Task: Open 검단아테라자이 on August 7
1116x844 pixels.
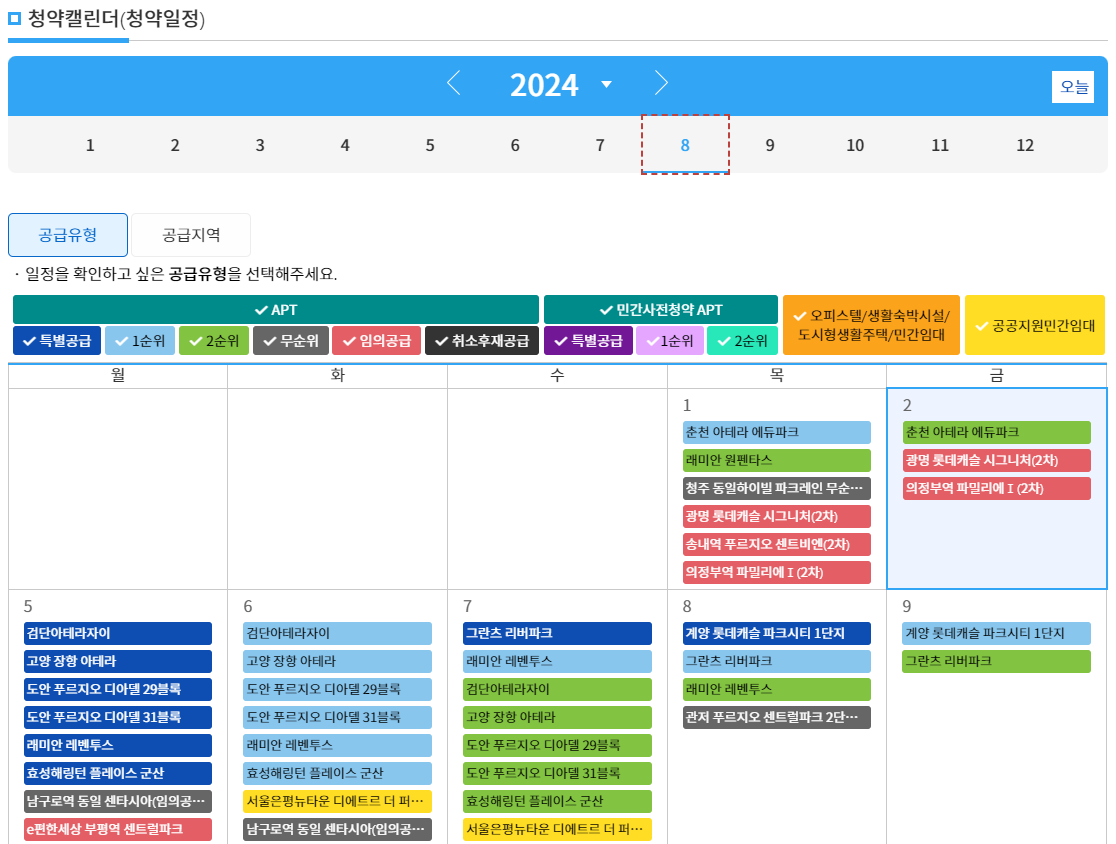Action: 557,689
